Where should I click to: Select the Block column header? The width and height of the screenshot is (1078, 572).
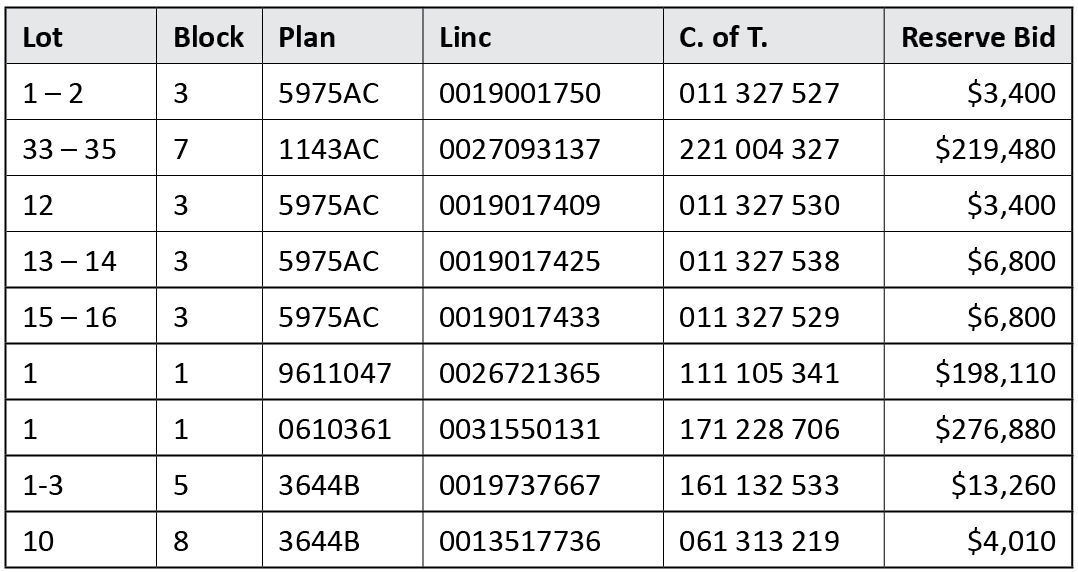(x=208, y=37)
